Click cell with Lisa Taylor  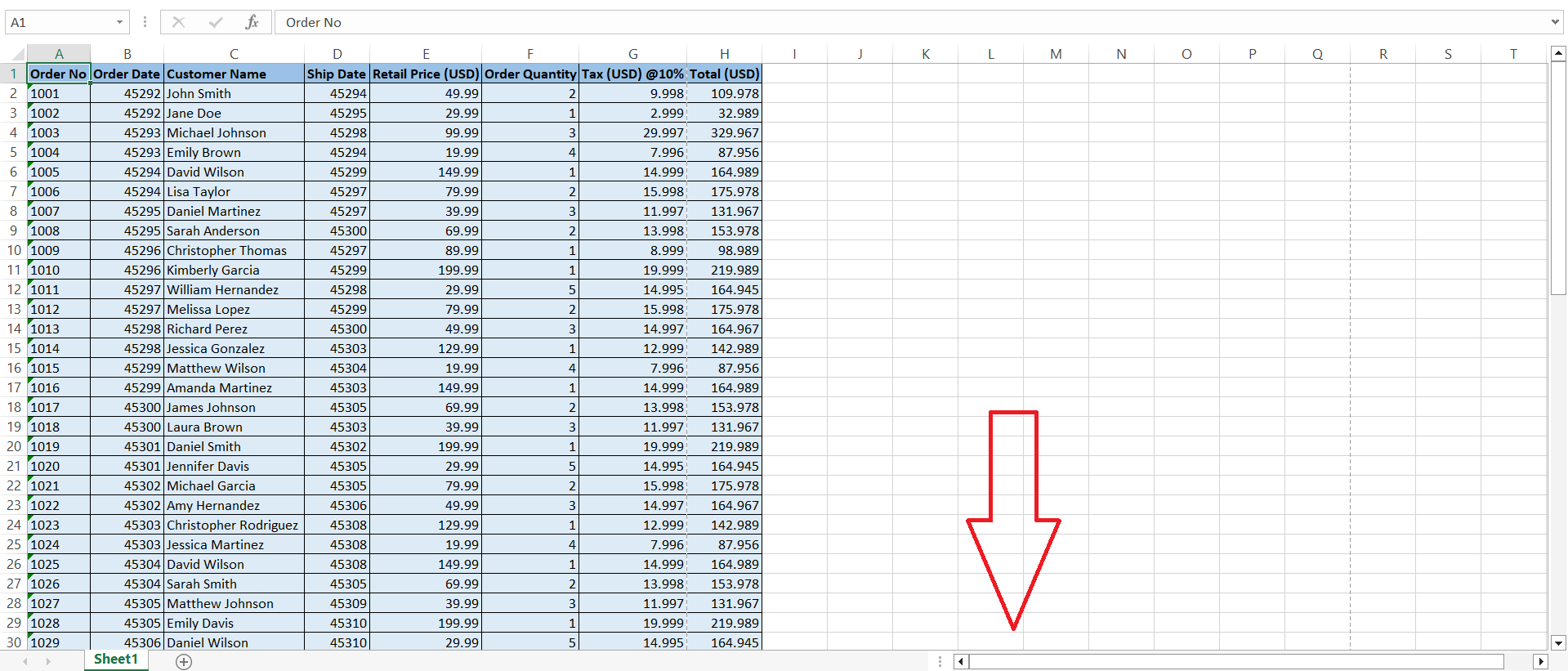click(234, 191)
